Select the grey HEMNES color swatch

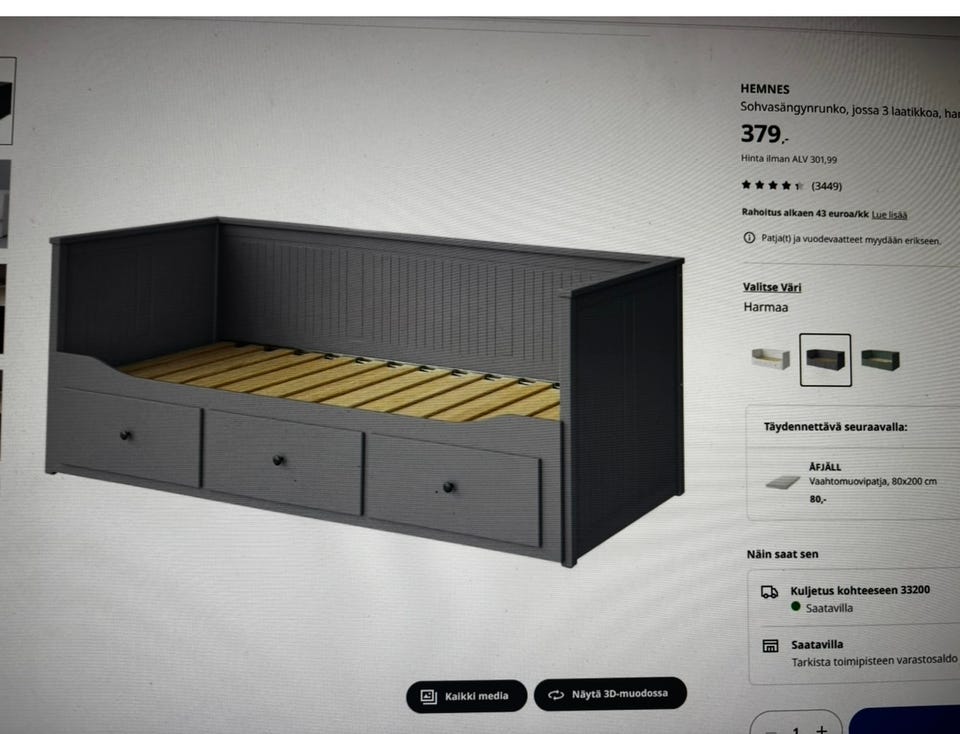825,359
